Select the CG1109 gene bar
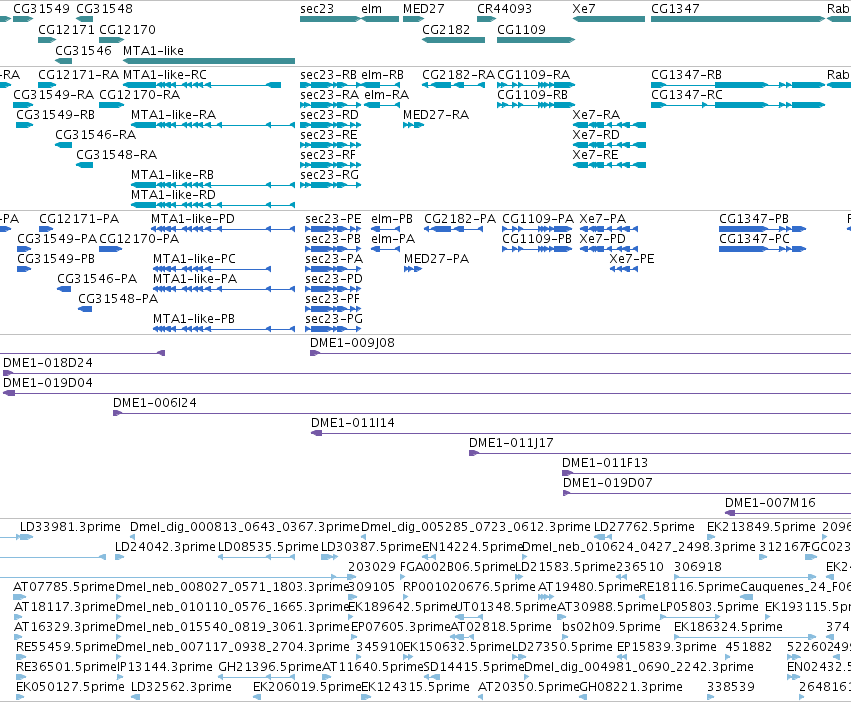 click(536, 40)
